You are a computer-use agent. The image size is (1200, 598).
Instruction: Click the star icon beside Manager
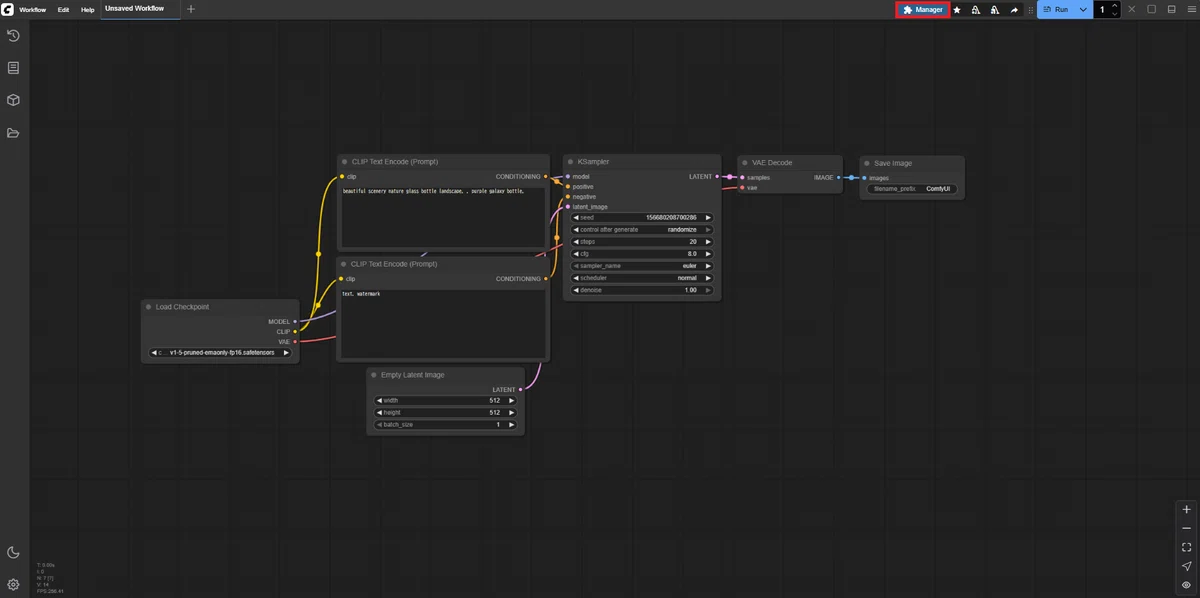(x=957, y=9)
